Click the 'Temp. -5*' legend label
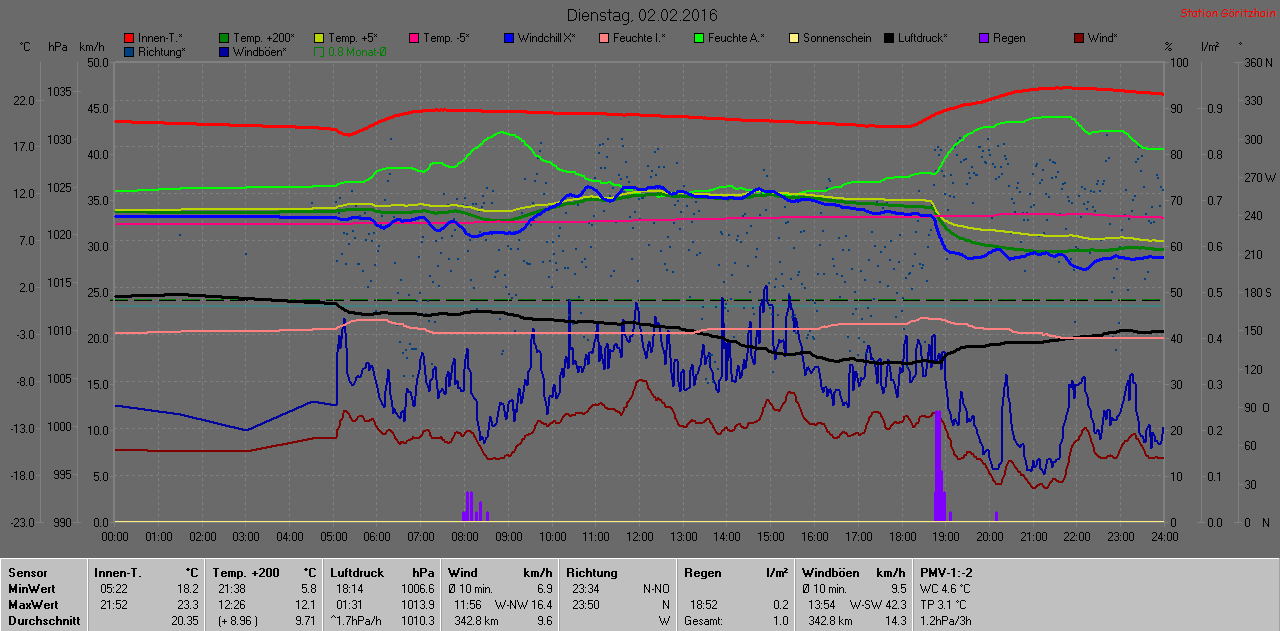 click(x=446, y=38)
